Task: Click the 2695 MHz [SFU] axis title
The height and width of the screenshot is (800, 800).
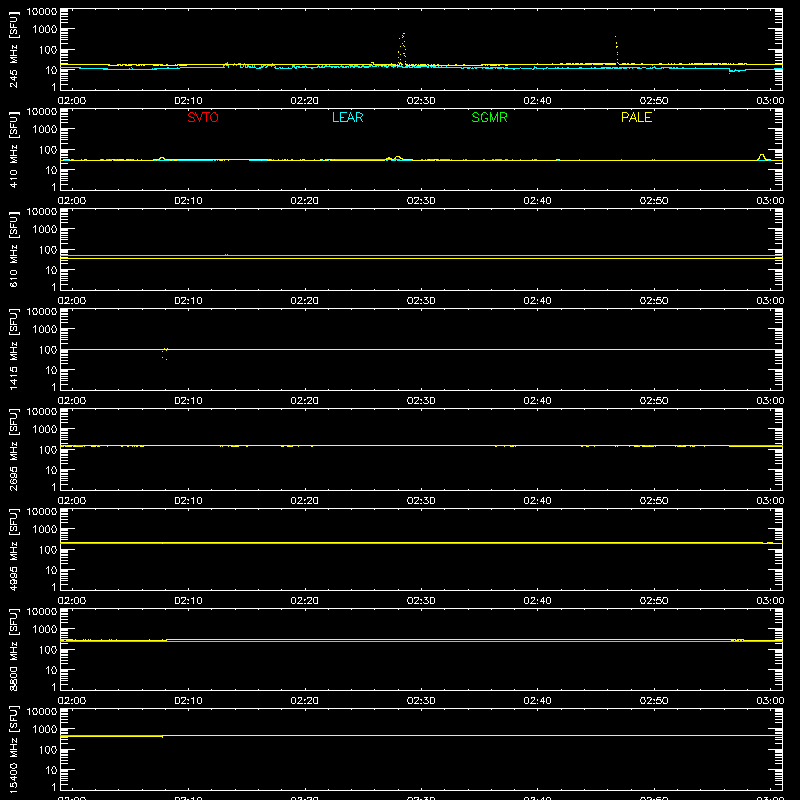Action: [x=13, y=449]
